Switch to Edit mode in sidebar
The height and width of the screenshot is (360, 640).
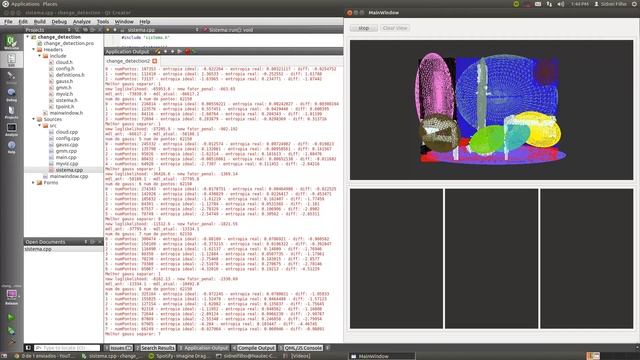coord(11,60)
